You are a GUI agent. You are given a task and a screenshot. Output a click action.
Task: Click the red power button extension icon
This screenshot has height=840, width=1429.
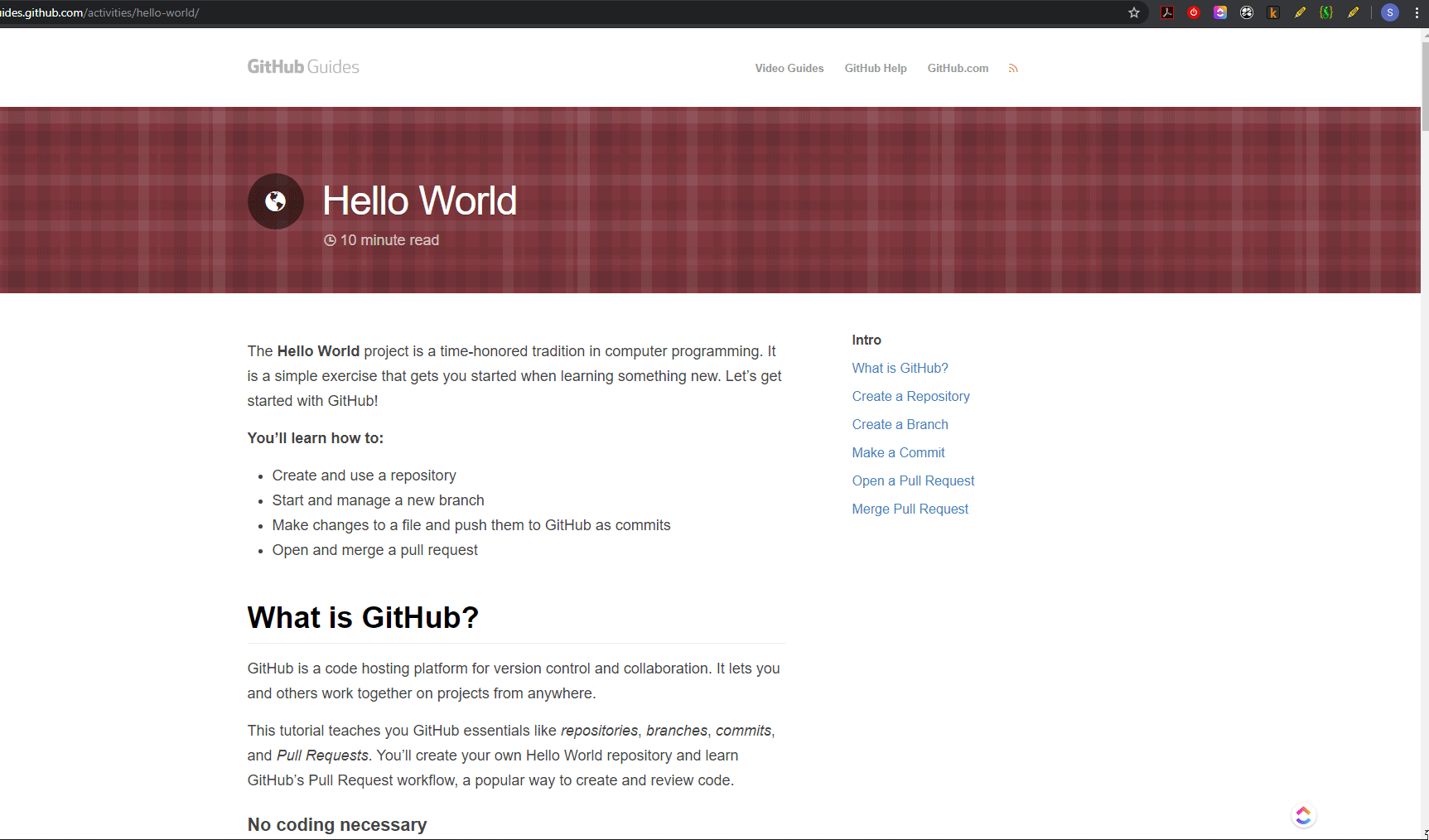click(1194, 12)
